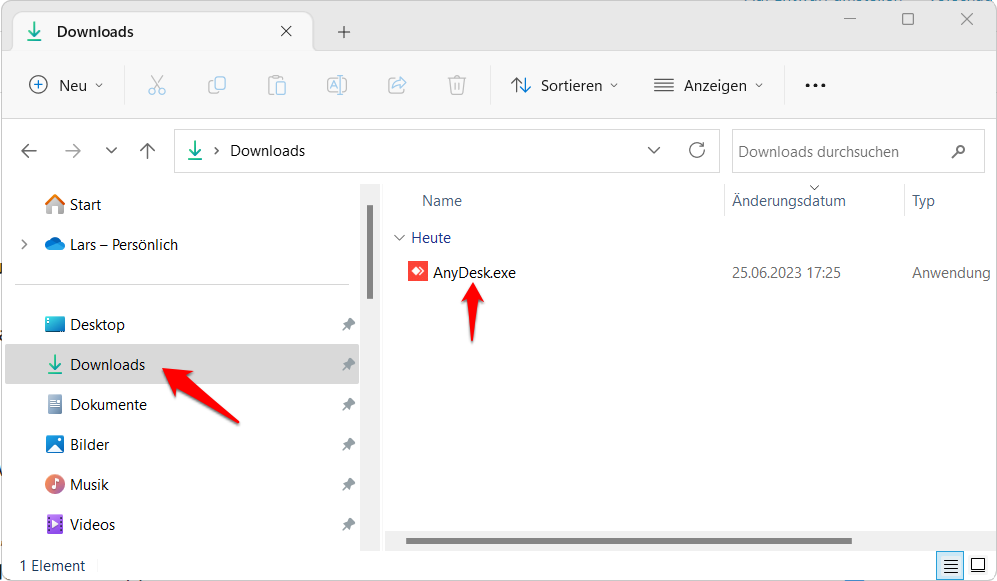Sort by the Name column header
The width and height of the screenshot is (997, 581).
442,201
